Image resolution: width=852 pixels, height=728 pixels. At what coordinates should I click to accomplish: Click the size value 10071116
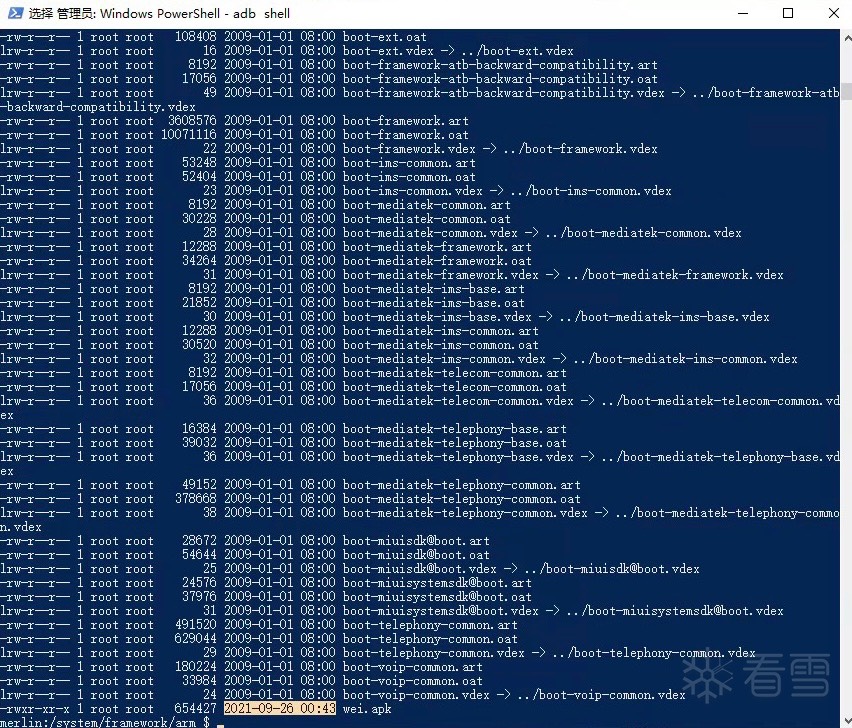(189, 135)
